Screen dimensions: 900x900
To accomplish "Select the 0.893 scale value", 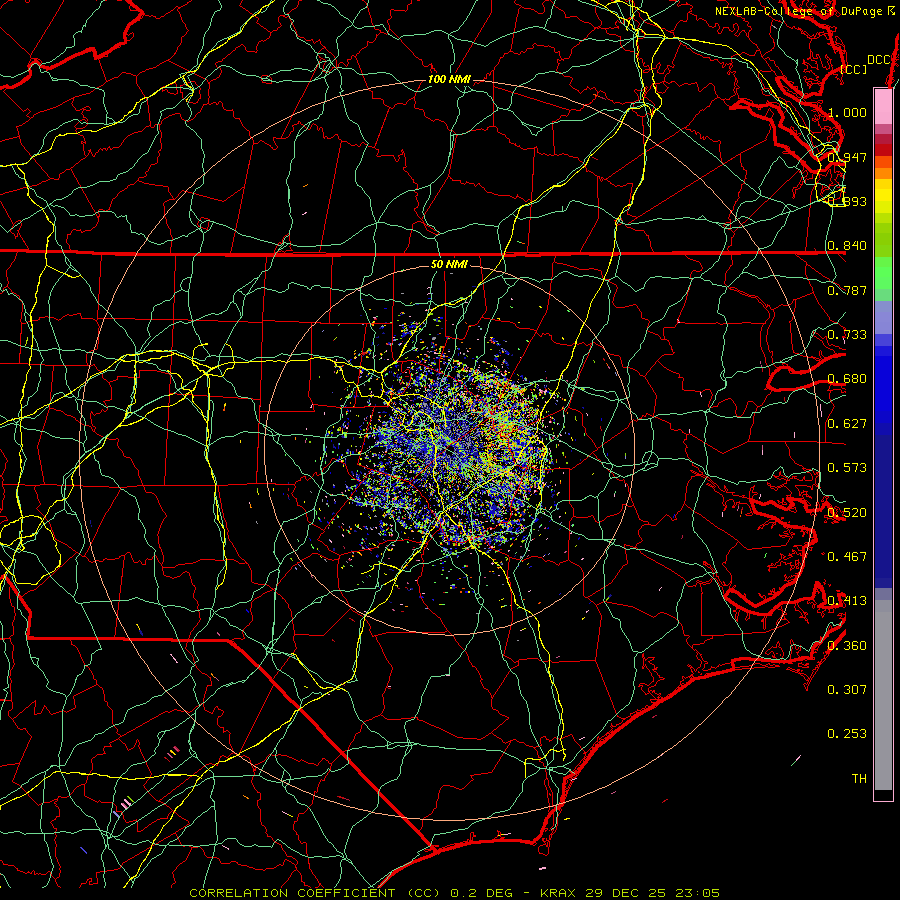I will [x=847, y=201].
